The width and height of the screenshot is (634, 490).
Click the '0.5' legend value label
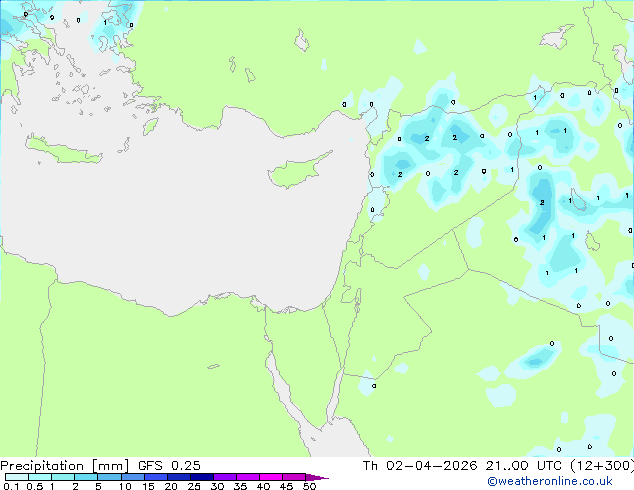(34, 486)
